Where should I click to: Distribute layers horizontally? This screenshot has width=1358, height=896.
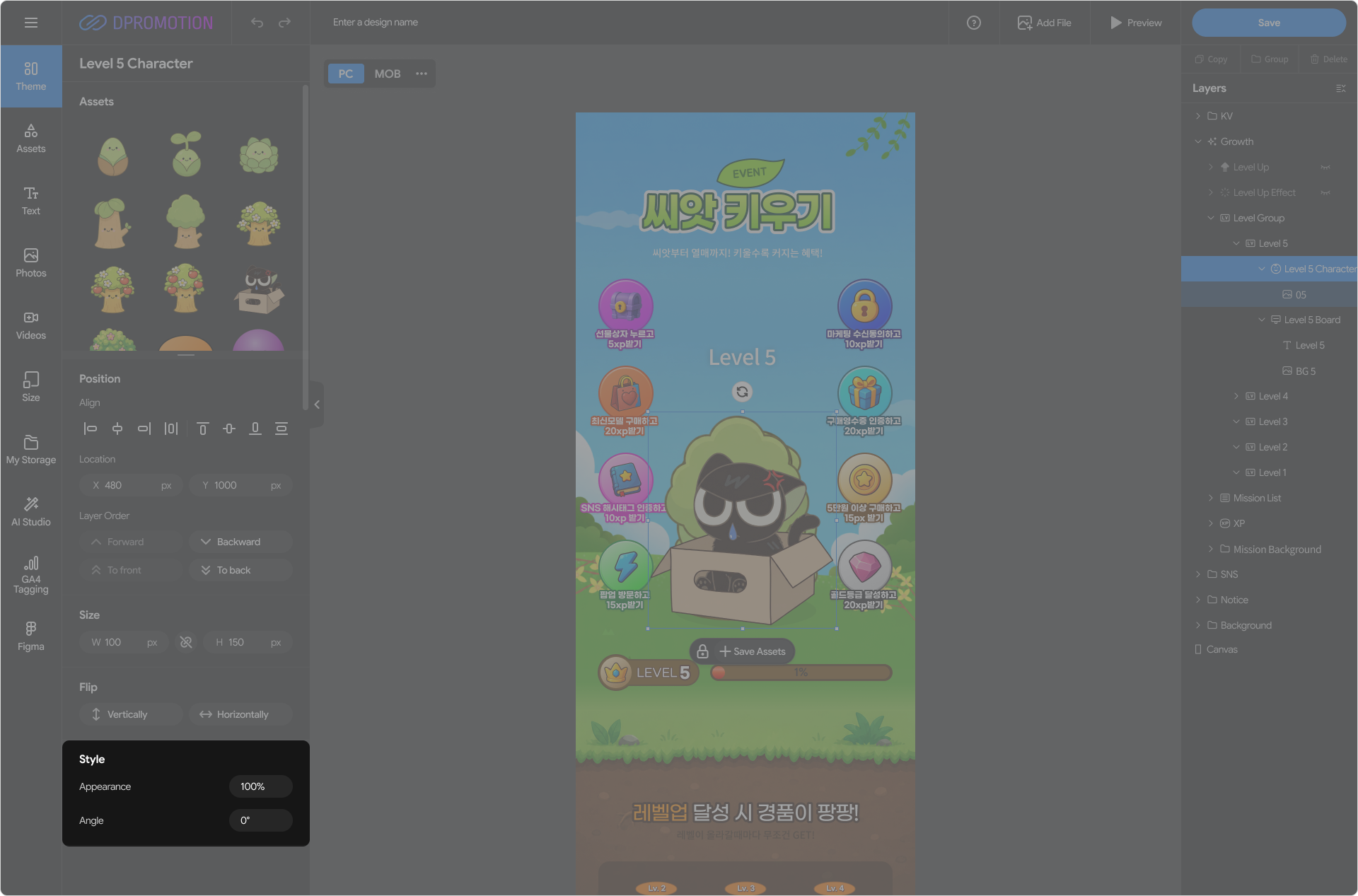[171, 429]
